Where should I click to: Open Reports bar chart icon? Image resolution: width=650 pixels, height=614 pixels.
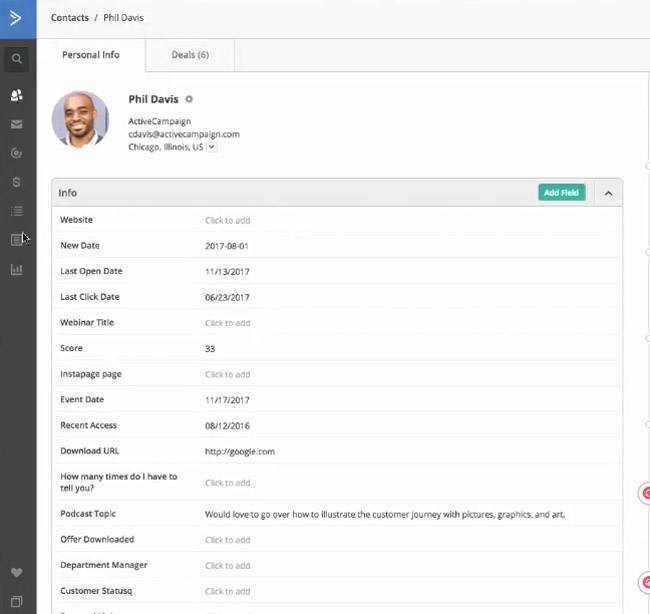pyautogui.click(x=16, y=269)
